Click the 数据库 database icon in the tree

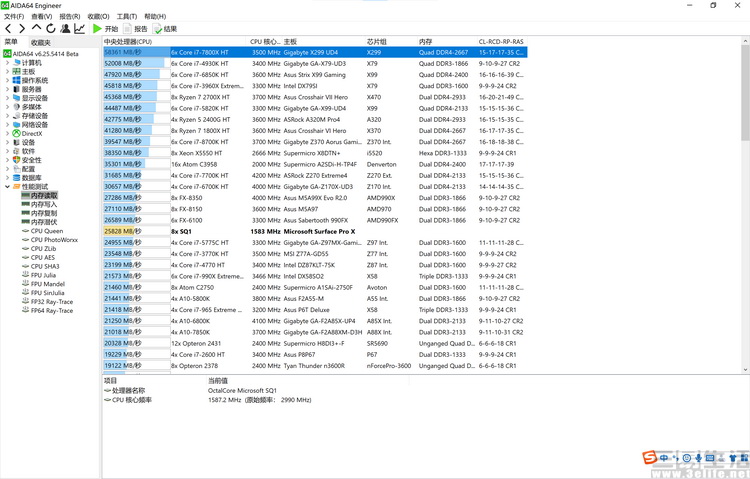tap(17, 178)
